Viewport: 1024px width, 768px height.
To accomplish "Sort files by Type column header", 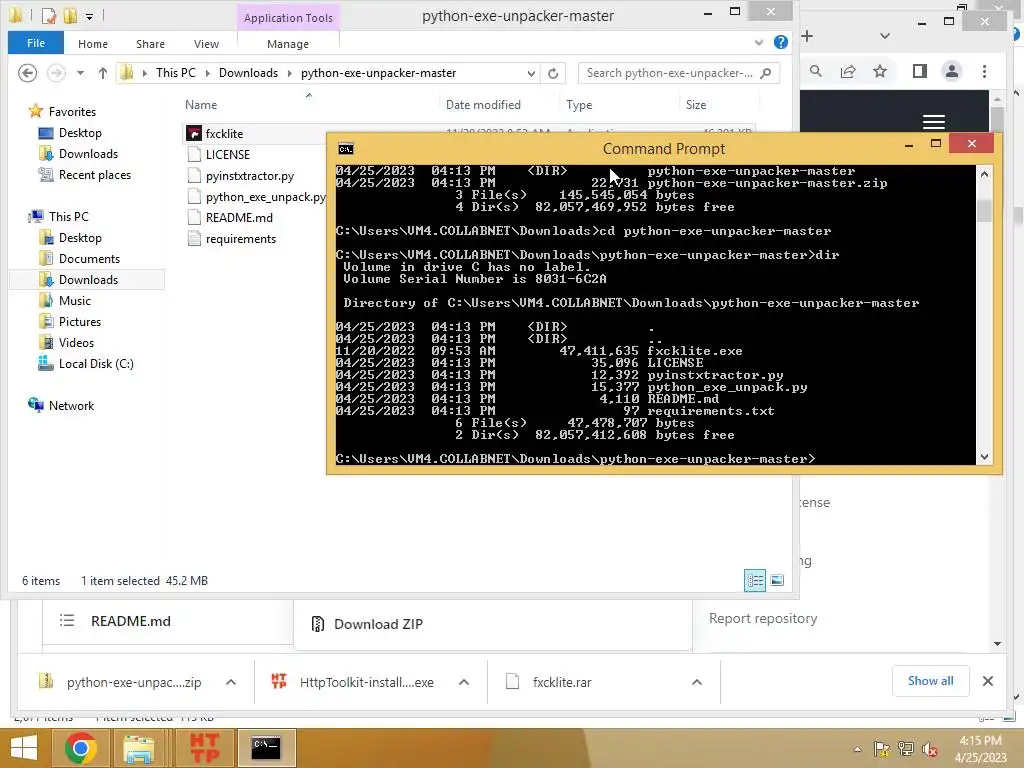I will pyautogui.click(x=579, y=104).
